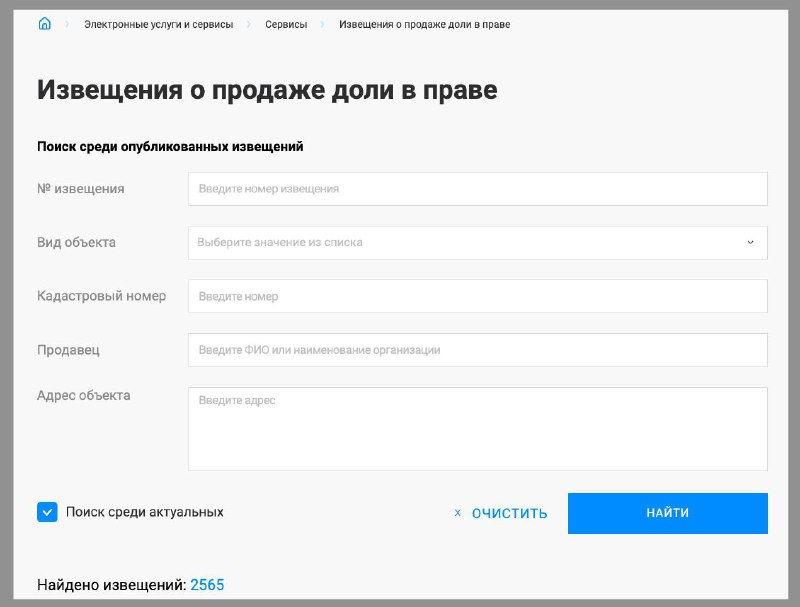Go to home via breadcrumb house icon
800x607 pixels.
coord(44,23)
